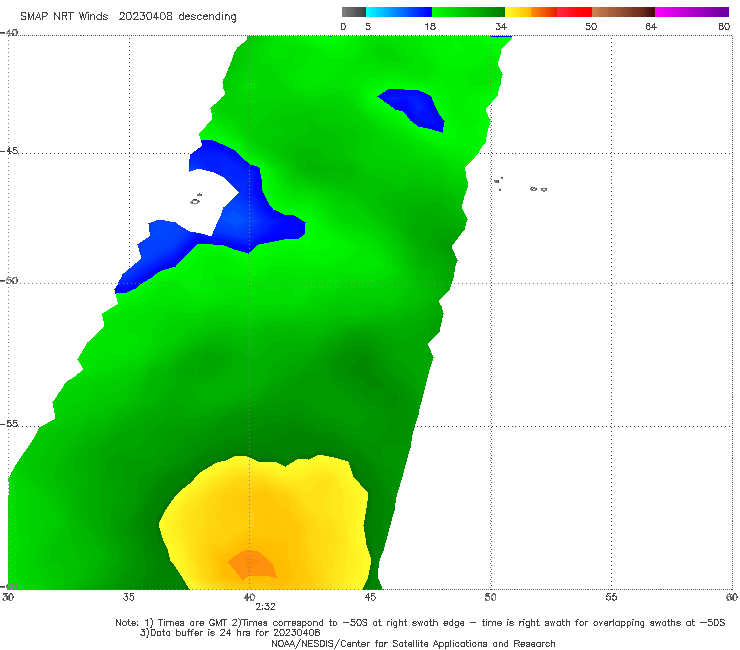Click the swath time label '2:32'
Image resolution: width=740 pixels, height=650 pixels.
pos(265,607)
